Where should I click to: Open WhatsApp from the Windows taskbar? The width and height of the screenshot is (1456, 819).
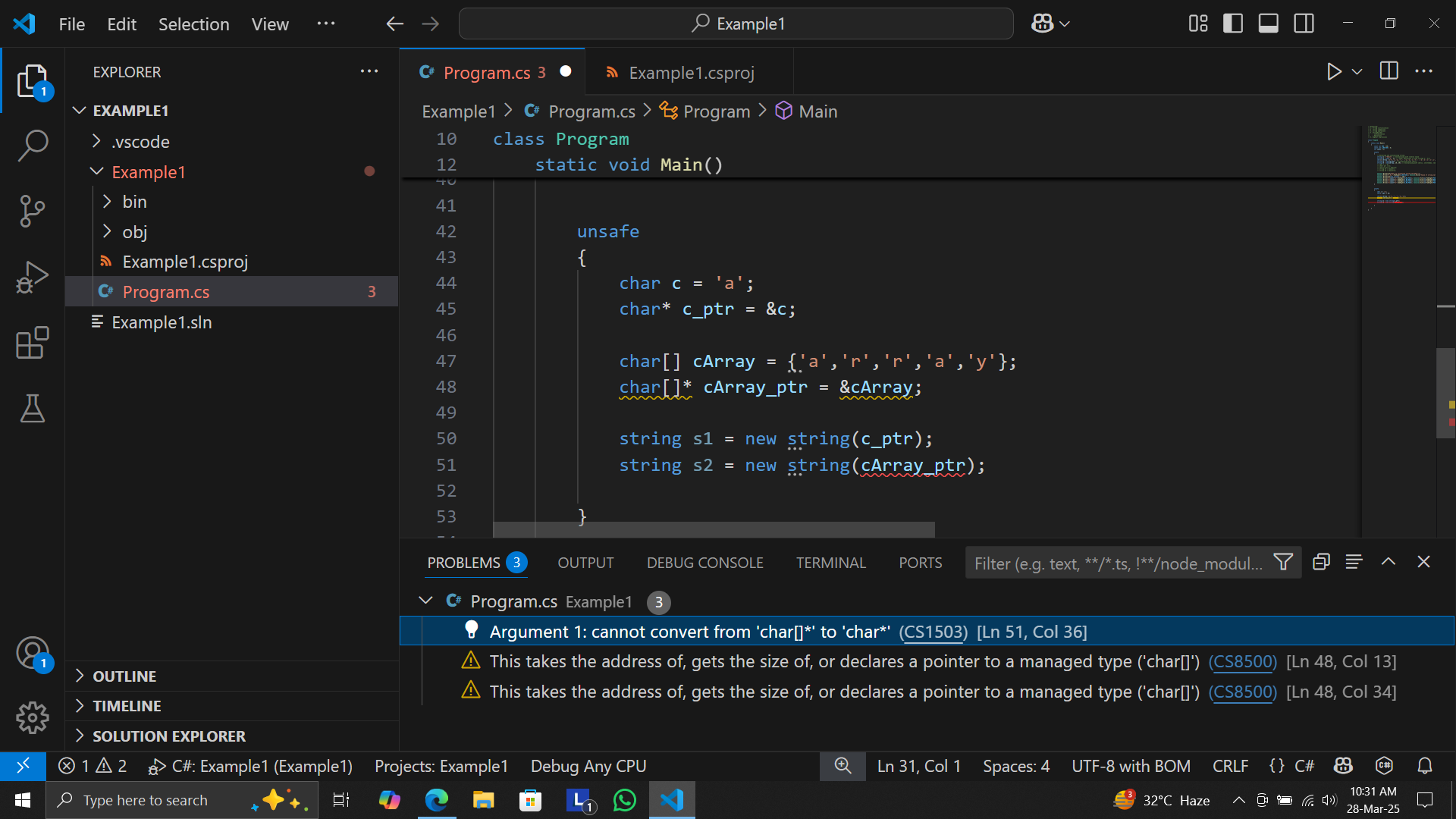click(624, 800)
